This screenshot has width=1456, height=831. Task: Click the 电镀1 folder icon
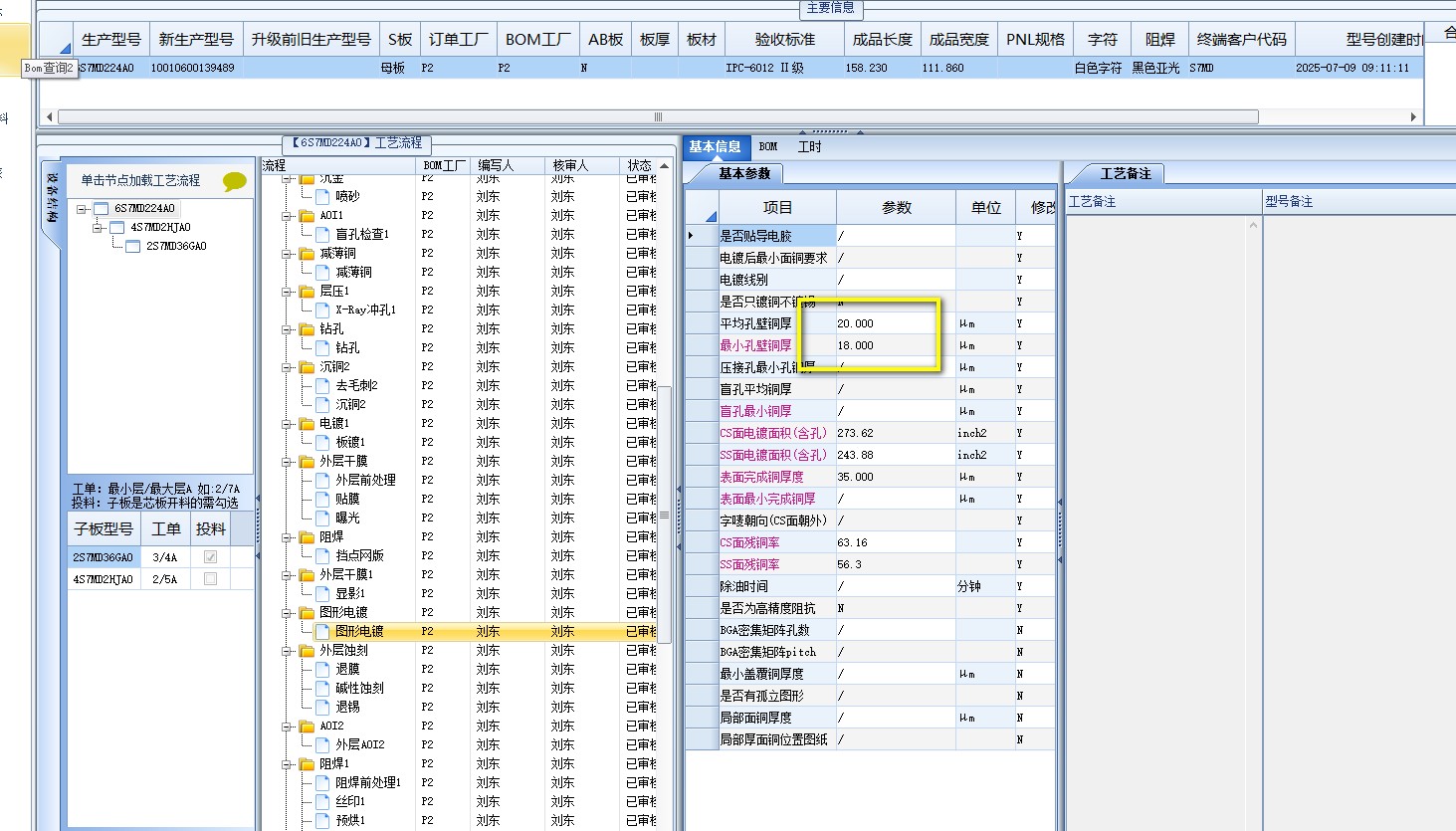point(308,424)
